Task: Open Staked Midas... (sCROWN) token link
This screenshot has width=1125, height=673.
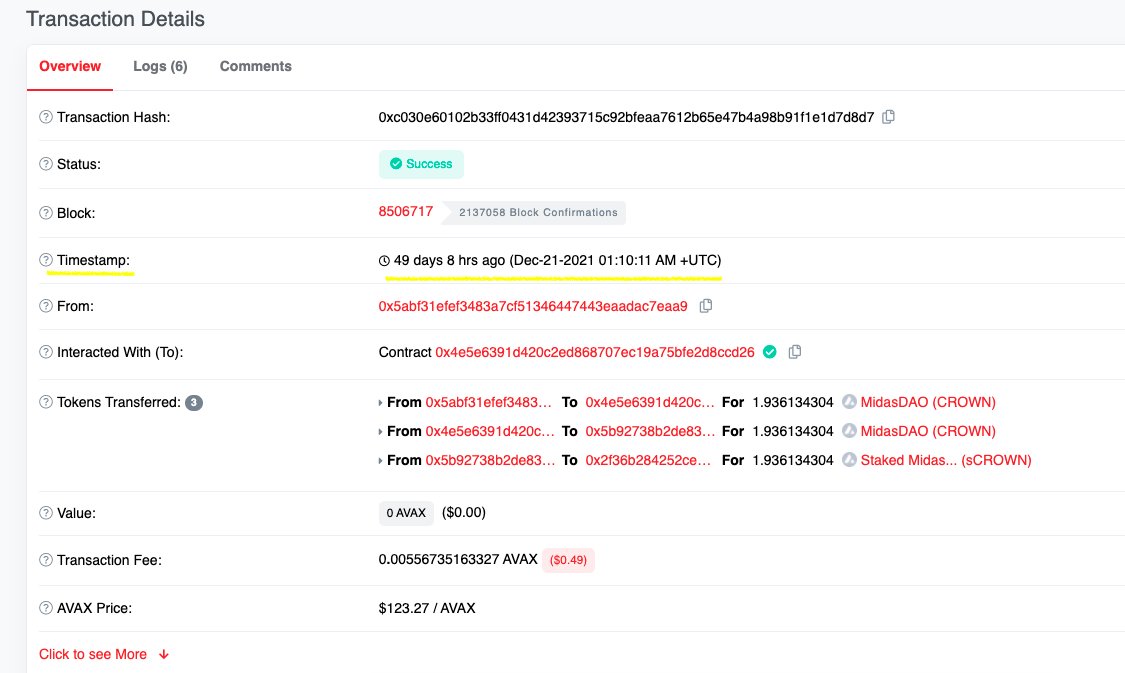Action: pyautogui.click(x=946, y=461)
